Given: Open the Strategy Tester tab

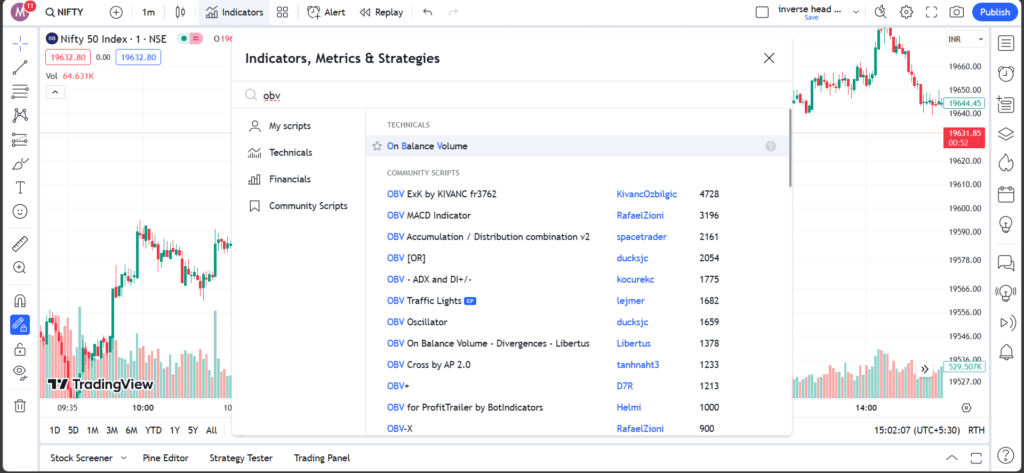Looking at the screenshot, I should point(241,458).
